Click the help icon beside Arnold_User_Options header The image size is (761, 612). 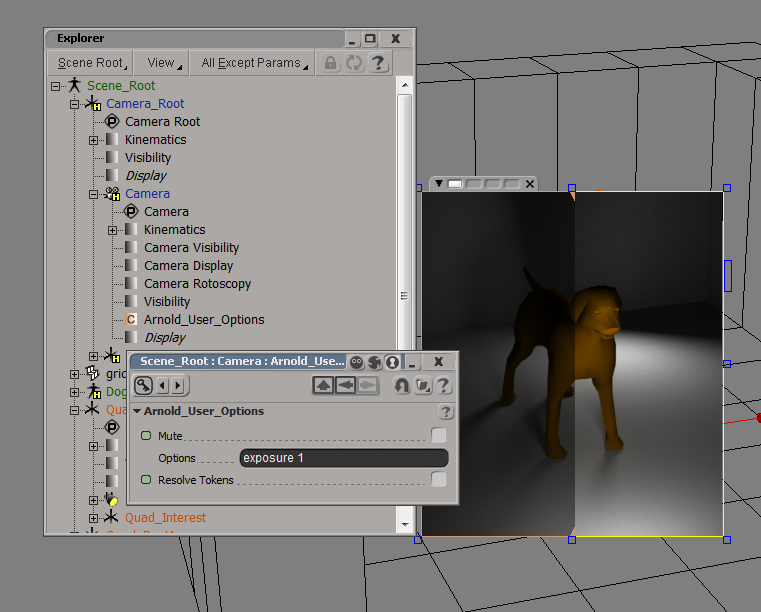tap(446, 412)
